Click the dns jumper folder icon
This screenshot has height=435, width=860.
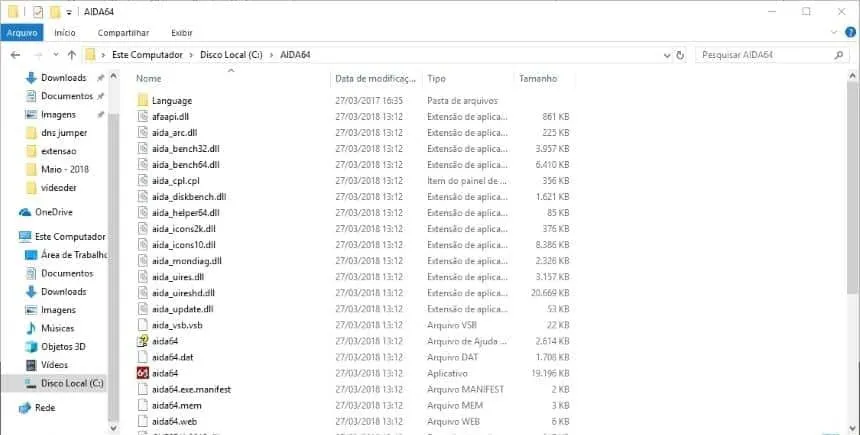click(31, 133)
